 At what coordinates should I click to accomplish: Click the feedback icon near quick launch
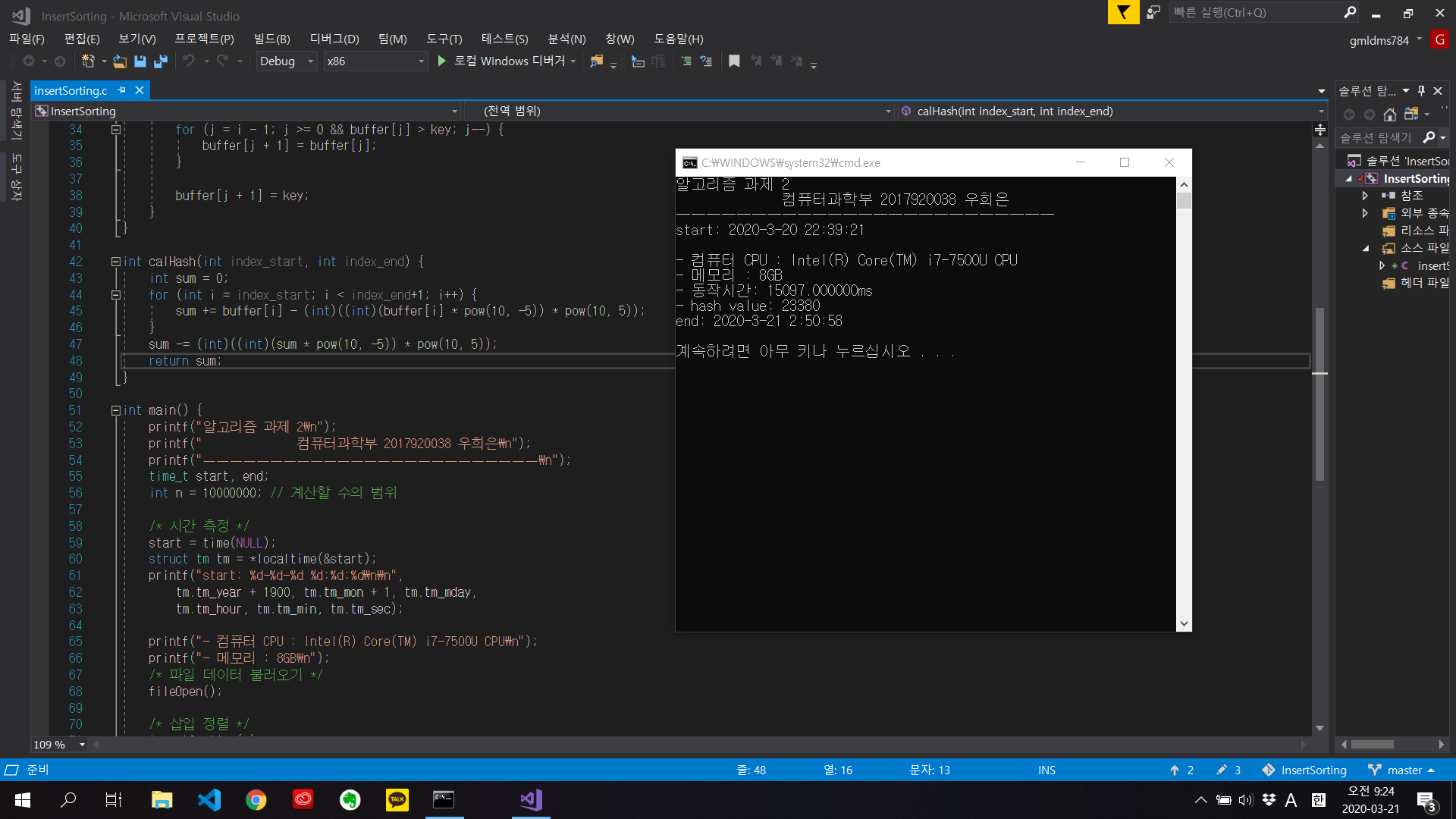pyautogui.click(x=1153, y=12)
